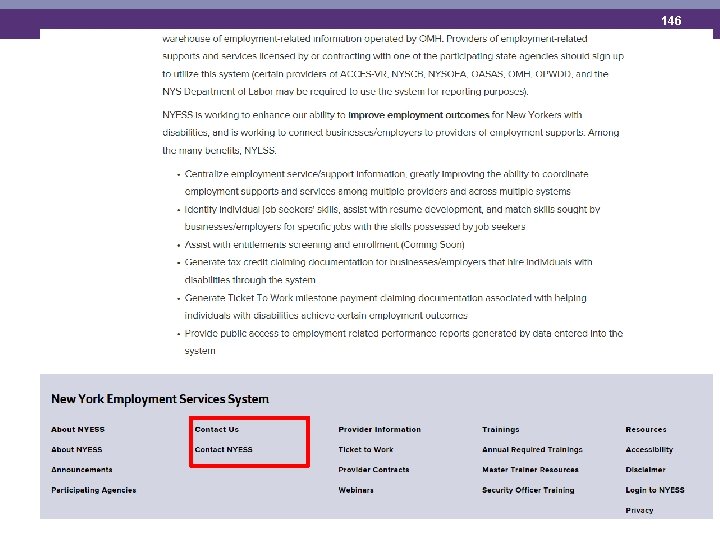Viewport: 720px width, 540px height.
Task: Click the Contact NYESS link
Action: tap(224, 450)
